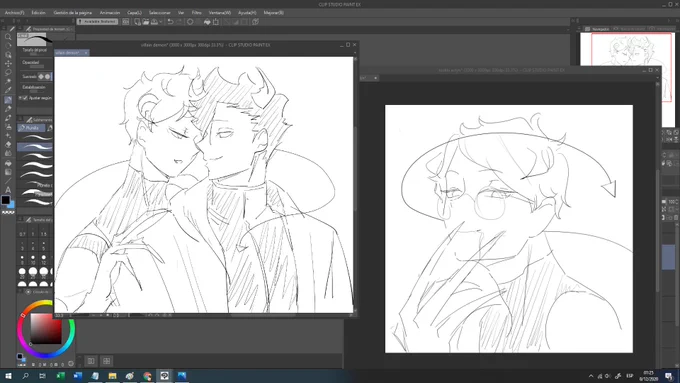This screenshot has width=680, height=383.
Task: Select the Pluma sub tool group tab
Action: click(x=31, y=128)
